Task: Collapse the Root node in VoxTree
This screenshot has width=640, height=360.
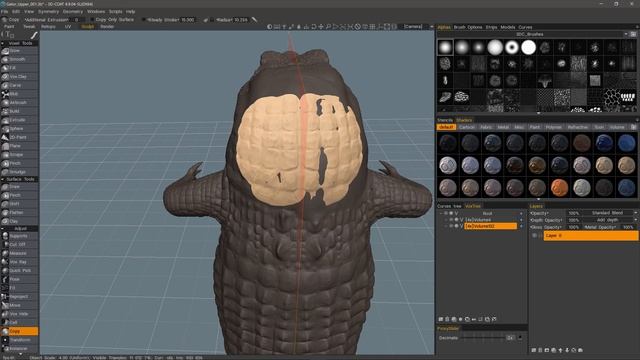Action: point(441,213)
